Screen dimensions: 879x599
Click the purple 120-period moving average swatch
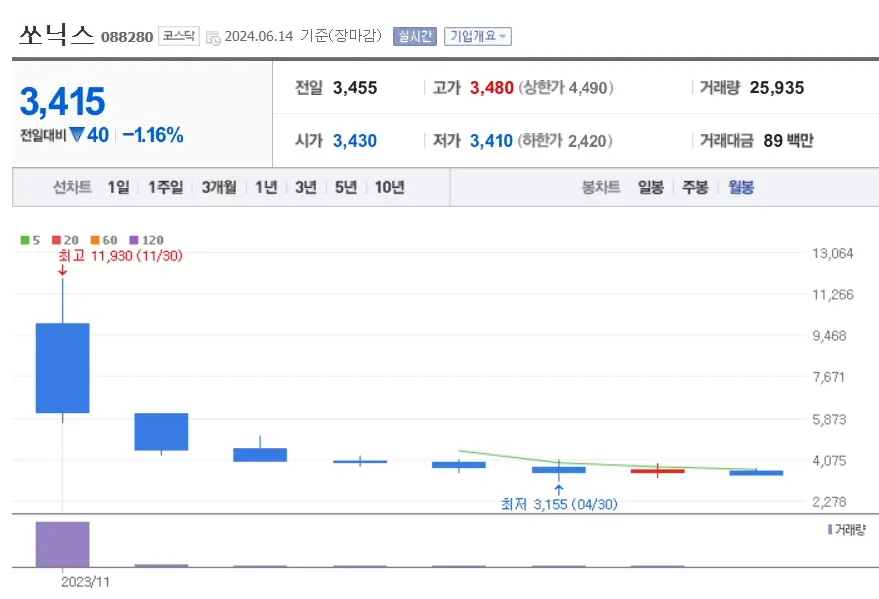133,240
